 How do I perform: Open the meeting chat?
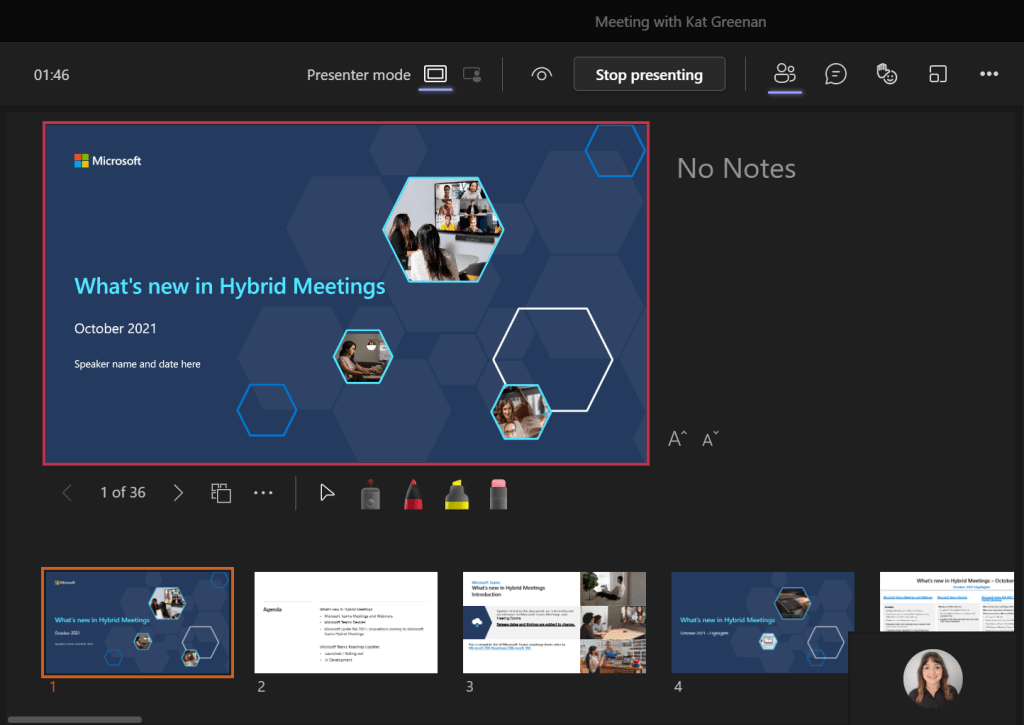coord(836,73)
